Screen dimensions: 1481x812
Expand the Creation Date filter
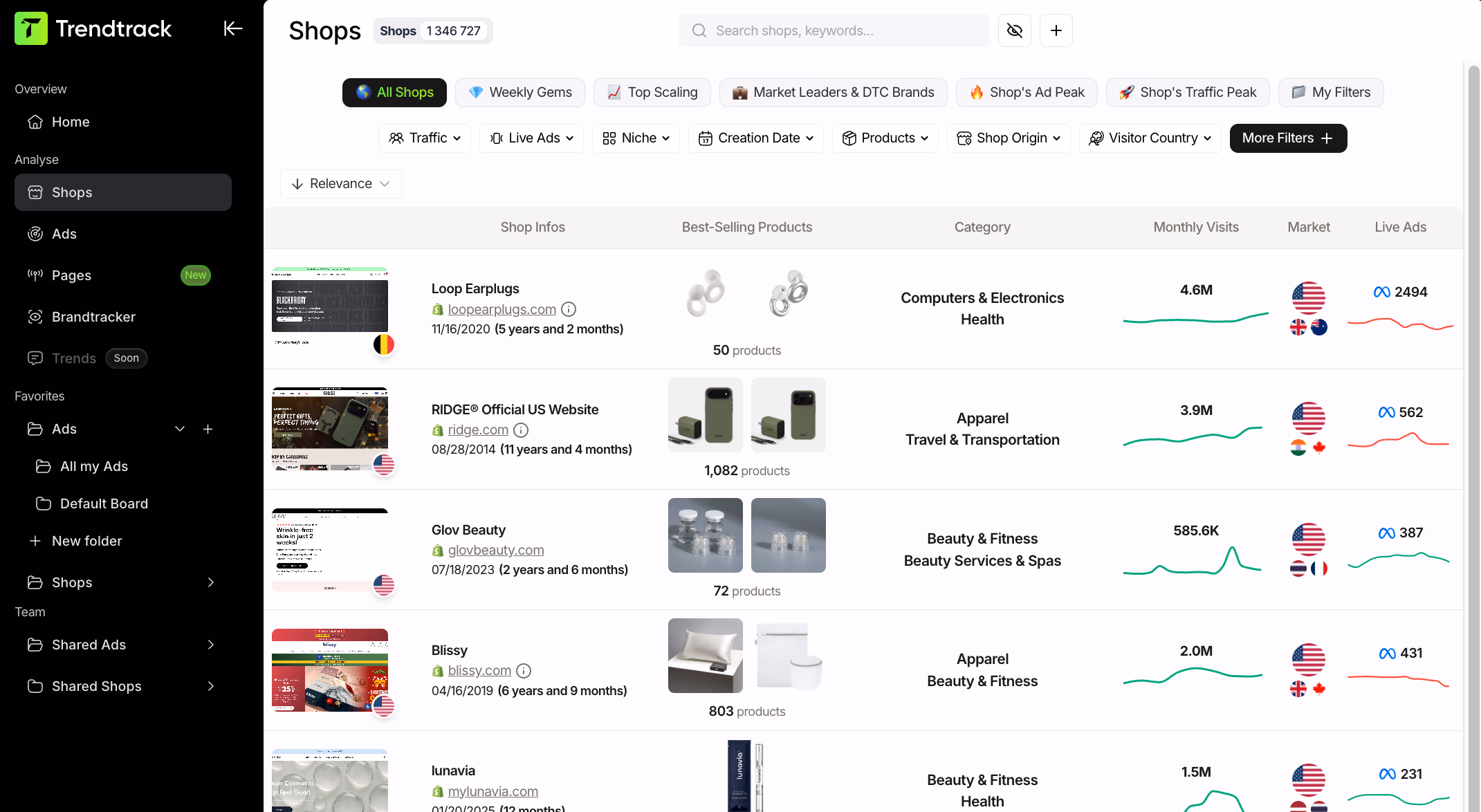point(755,138)
